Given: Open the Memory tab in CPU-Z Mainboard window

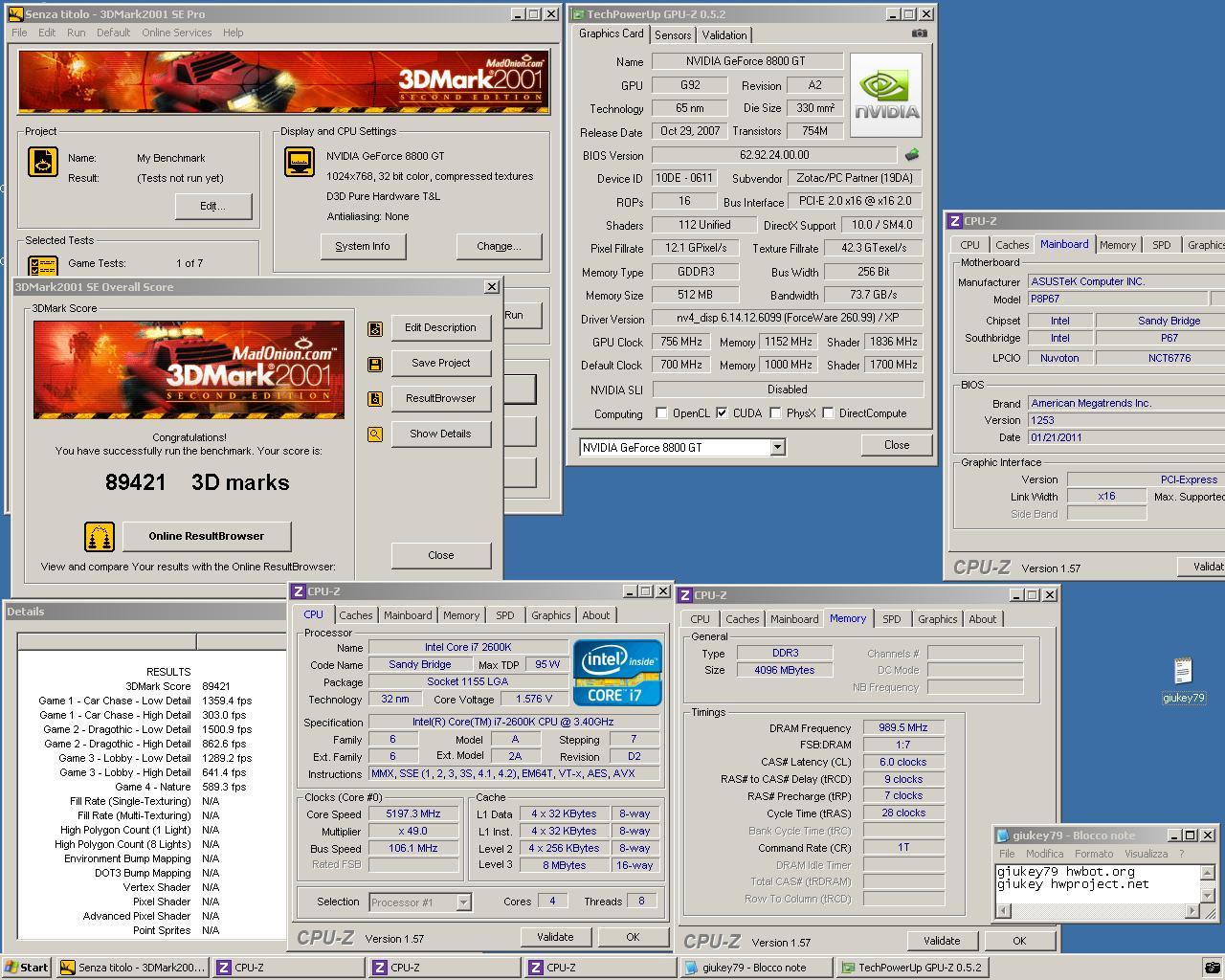Looking at the screenshot, I should tap(1117, 245).
